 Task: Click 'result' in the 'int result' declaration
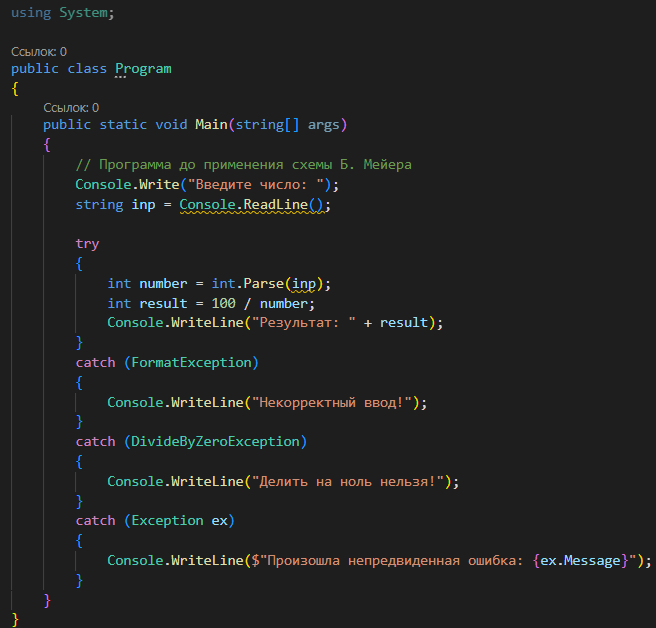[x=163, y=303]
